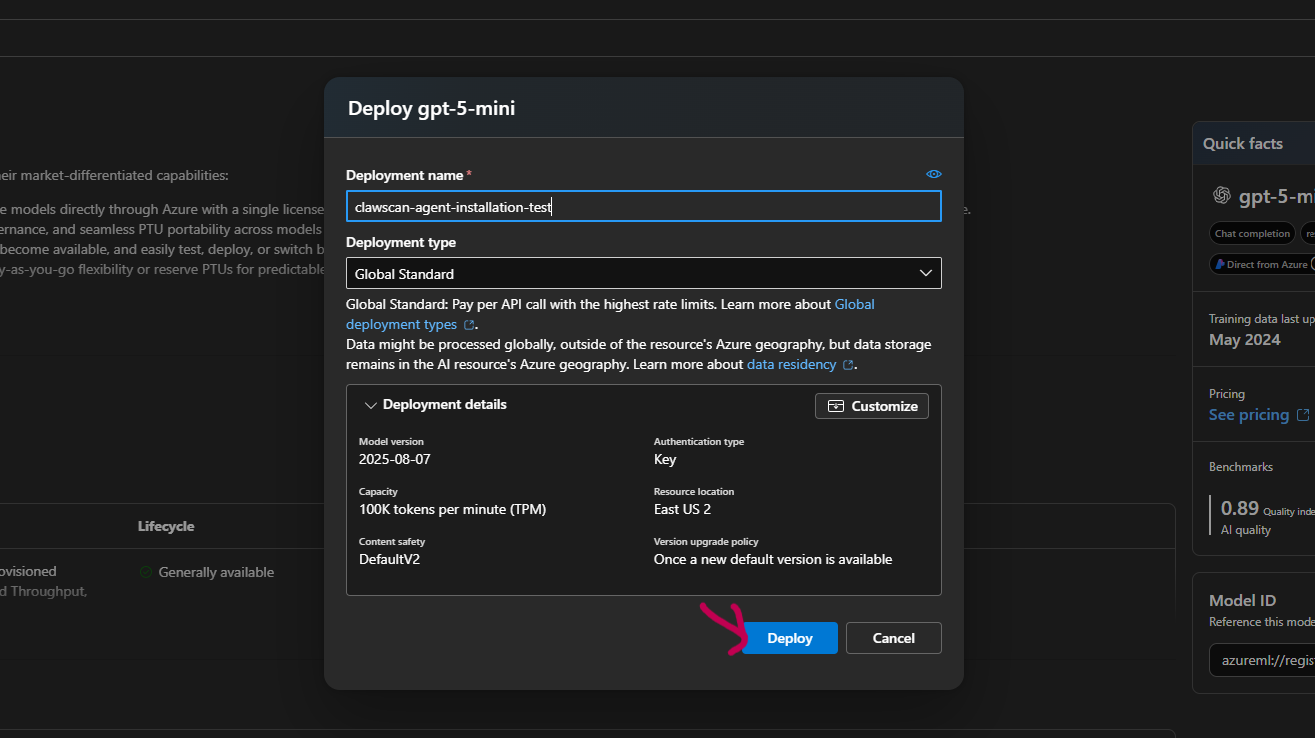Image resolution: width=1315 pixels, height=738 pixels.
Task: Click the Benchmarks label
Action: coord(1241,466)
